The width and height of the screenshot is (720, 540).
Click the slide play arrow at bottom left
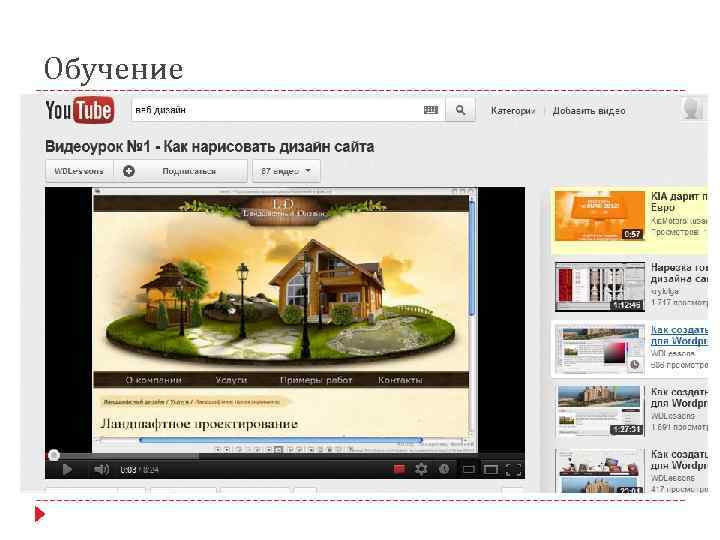pos(40,513)
